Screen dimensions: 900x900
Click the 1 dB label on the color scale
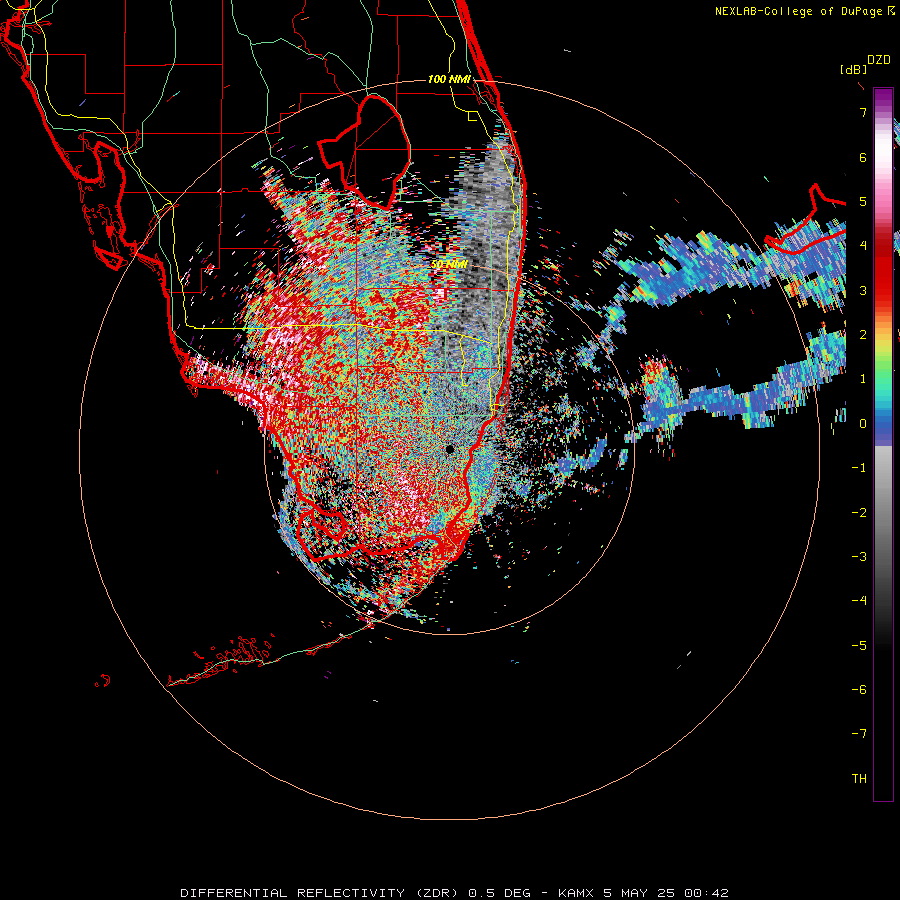(863, 379)
